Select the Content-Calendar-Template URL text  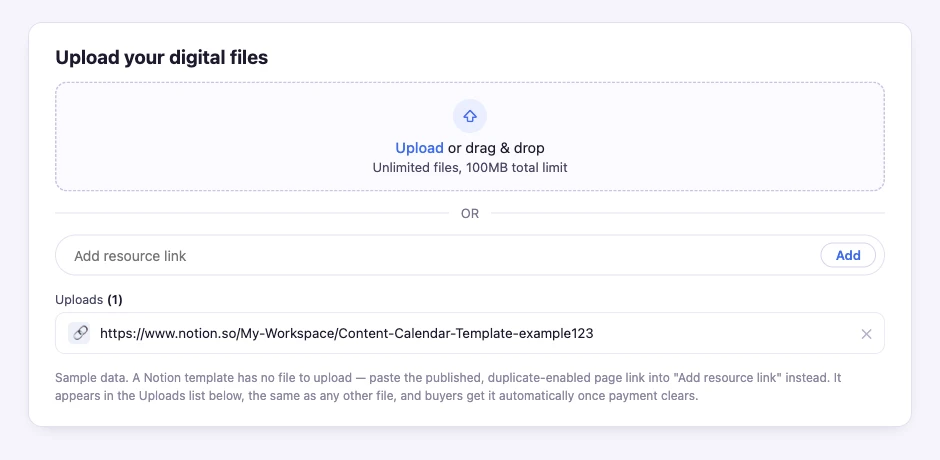point(347,333)
